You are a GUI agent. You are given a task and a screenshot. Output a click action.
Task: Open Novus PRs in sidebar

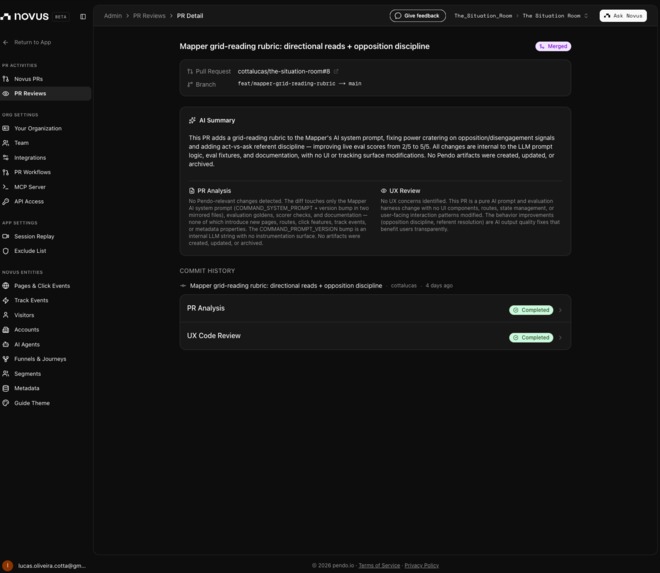point(28,79)
